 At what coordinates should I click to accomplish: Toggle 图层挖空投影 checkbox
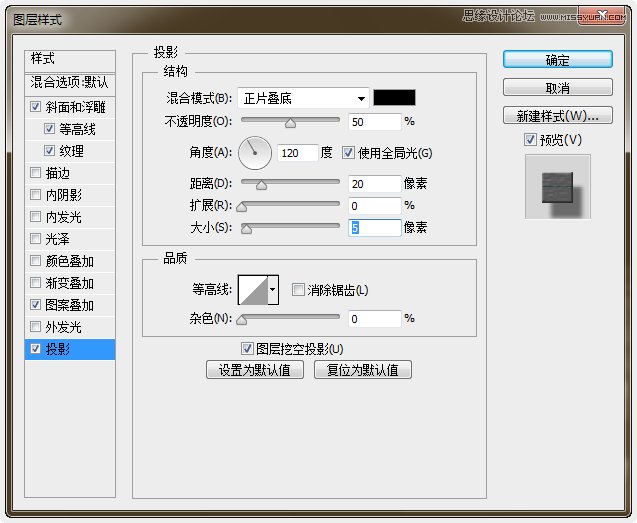[247, 348]
